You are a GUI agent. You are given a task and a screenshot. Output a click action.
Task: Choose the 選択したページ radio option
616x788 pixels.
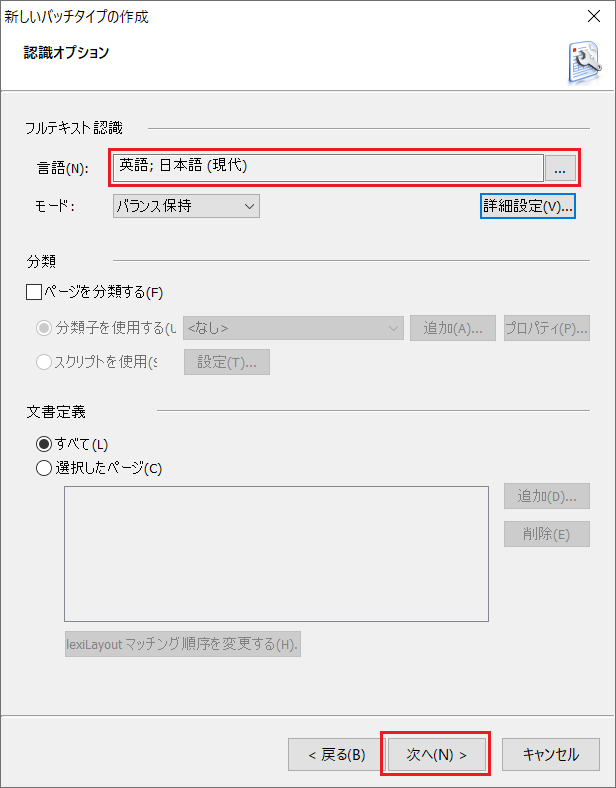point(44,468)
